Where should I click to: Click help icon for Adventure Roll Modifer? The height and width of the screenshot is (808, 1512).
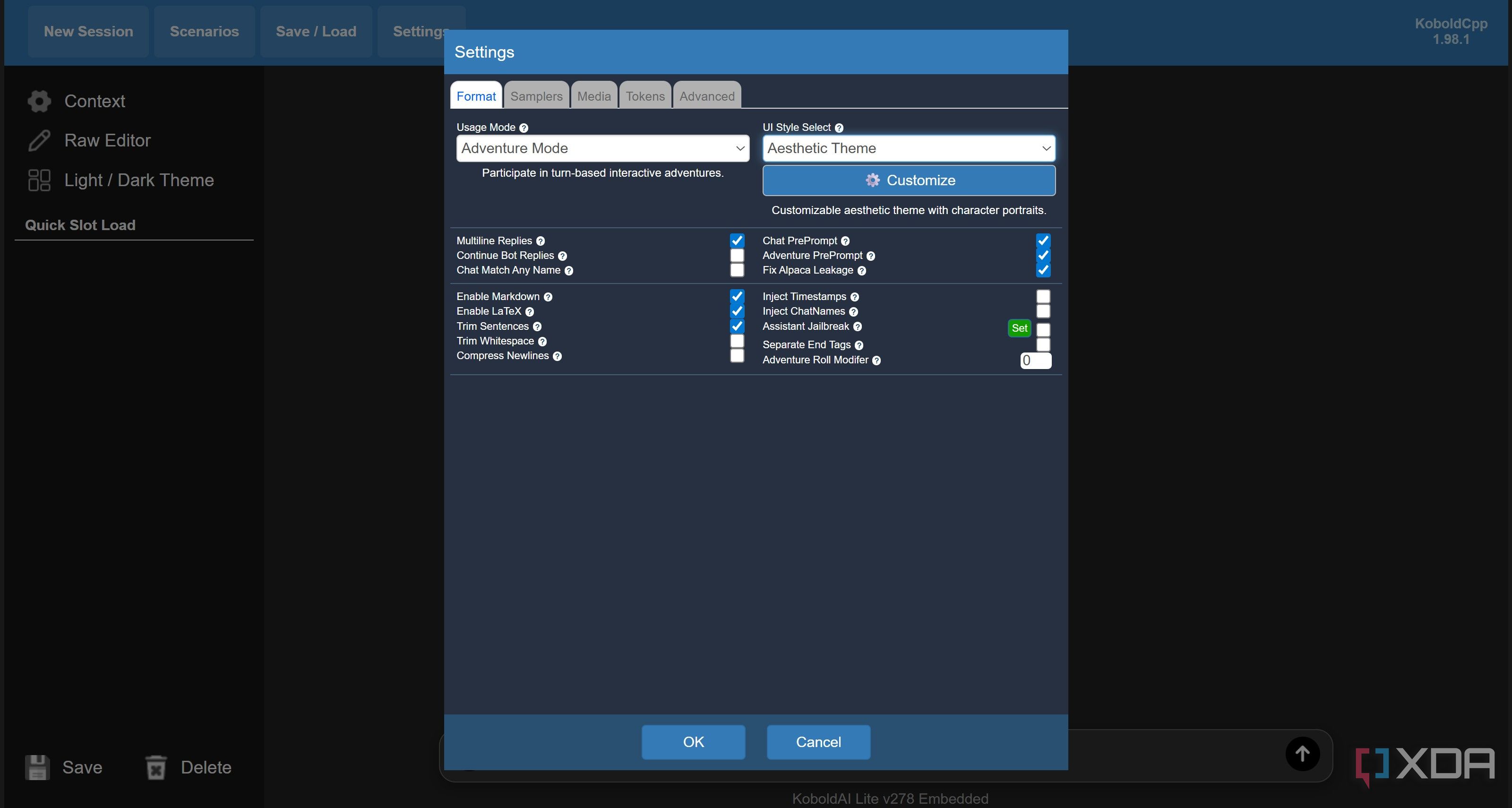coord(876,360)
